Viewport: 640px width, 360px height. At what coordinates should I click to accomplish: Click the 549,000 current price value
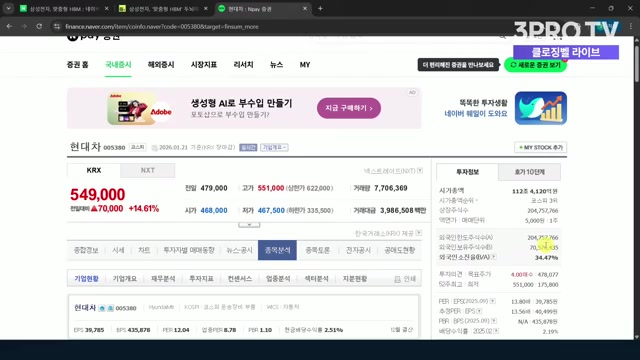pyautogui.click(x=98, y=195)
